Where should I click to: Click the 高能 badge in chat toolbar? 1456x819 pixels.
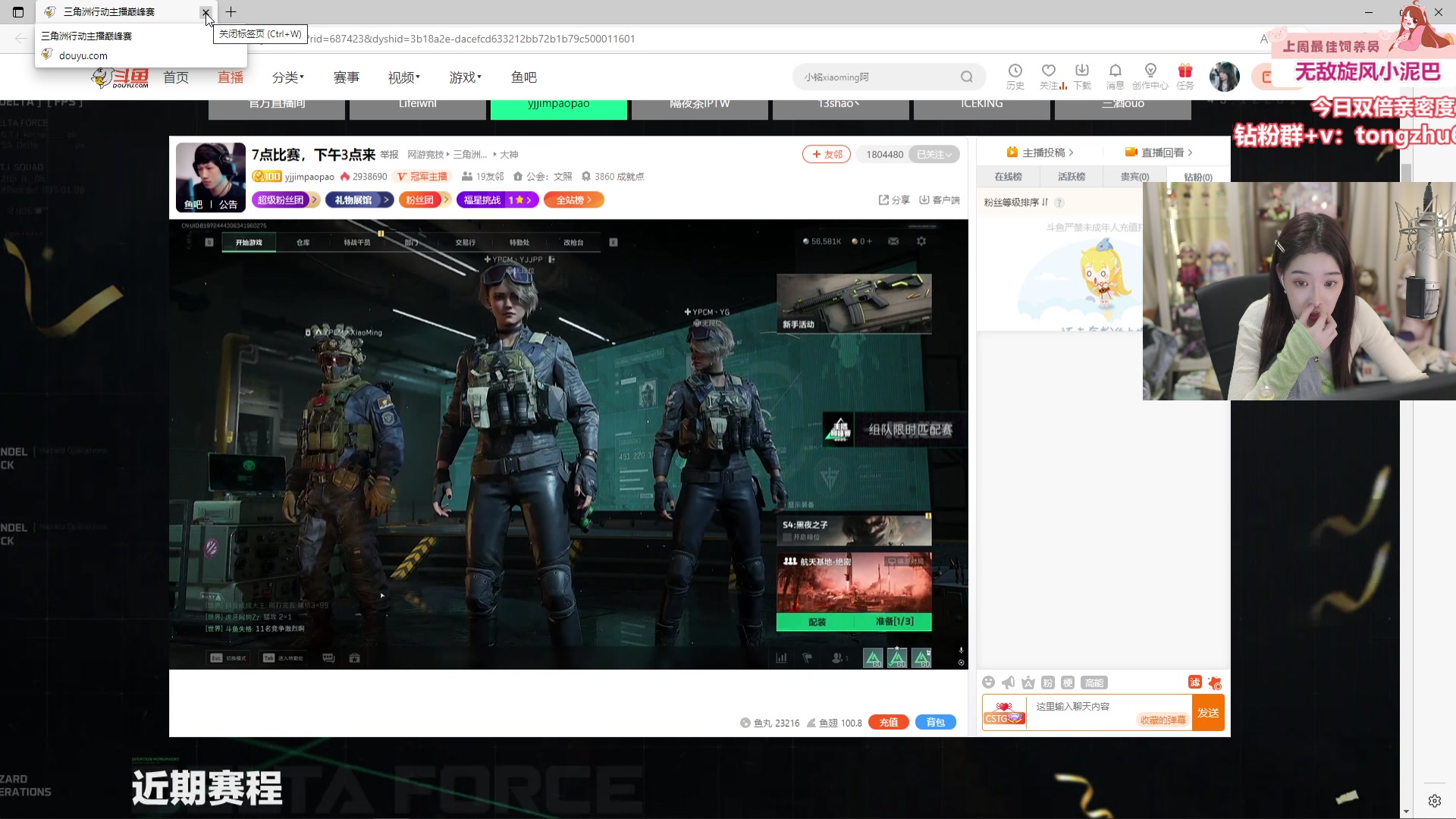tap(1094, 682)
